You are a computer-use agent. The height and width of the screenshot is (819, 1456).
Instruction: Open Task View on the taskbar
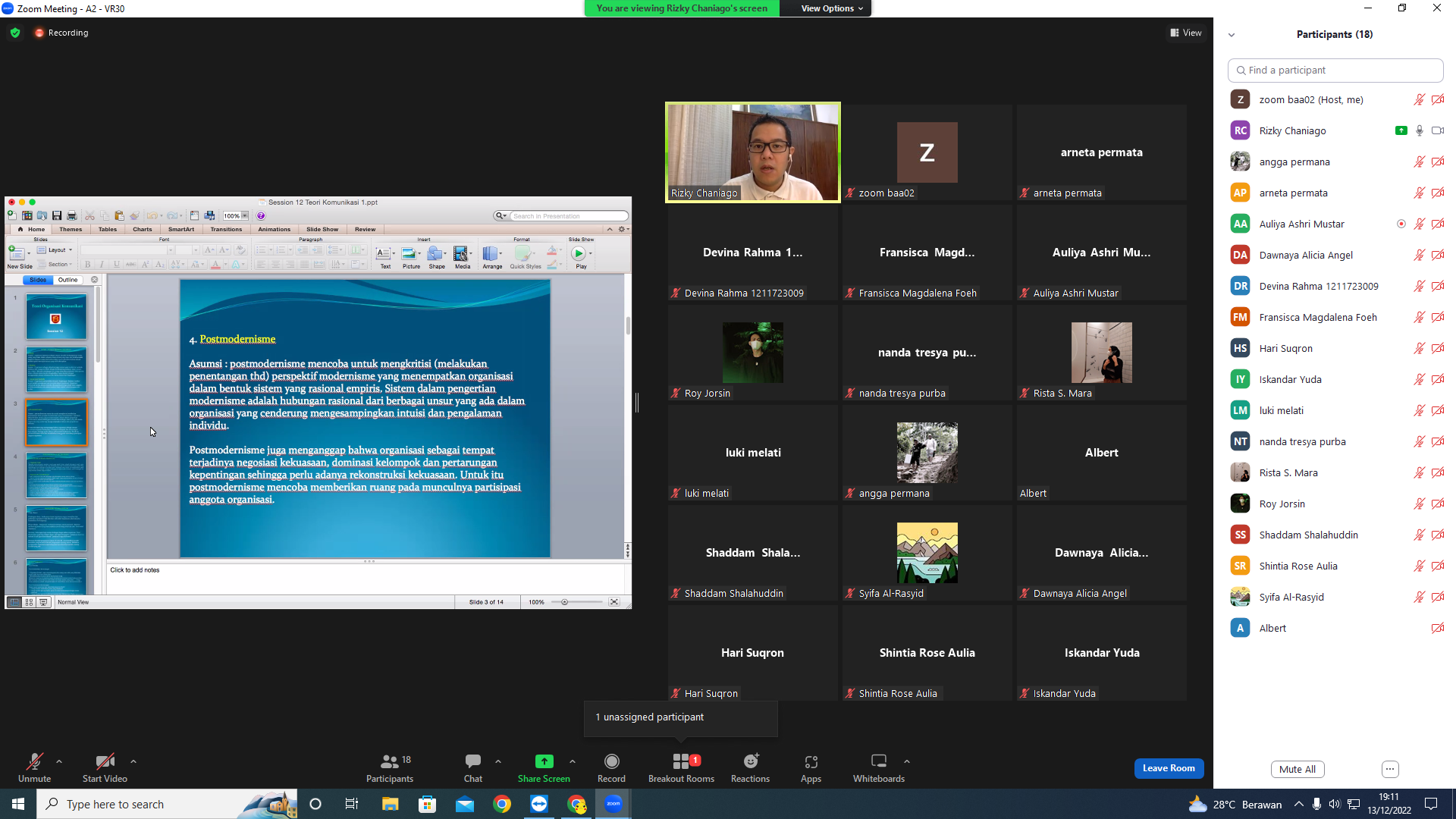352,804
